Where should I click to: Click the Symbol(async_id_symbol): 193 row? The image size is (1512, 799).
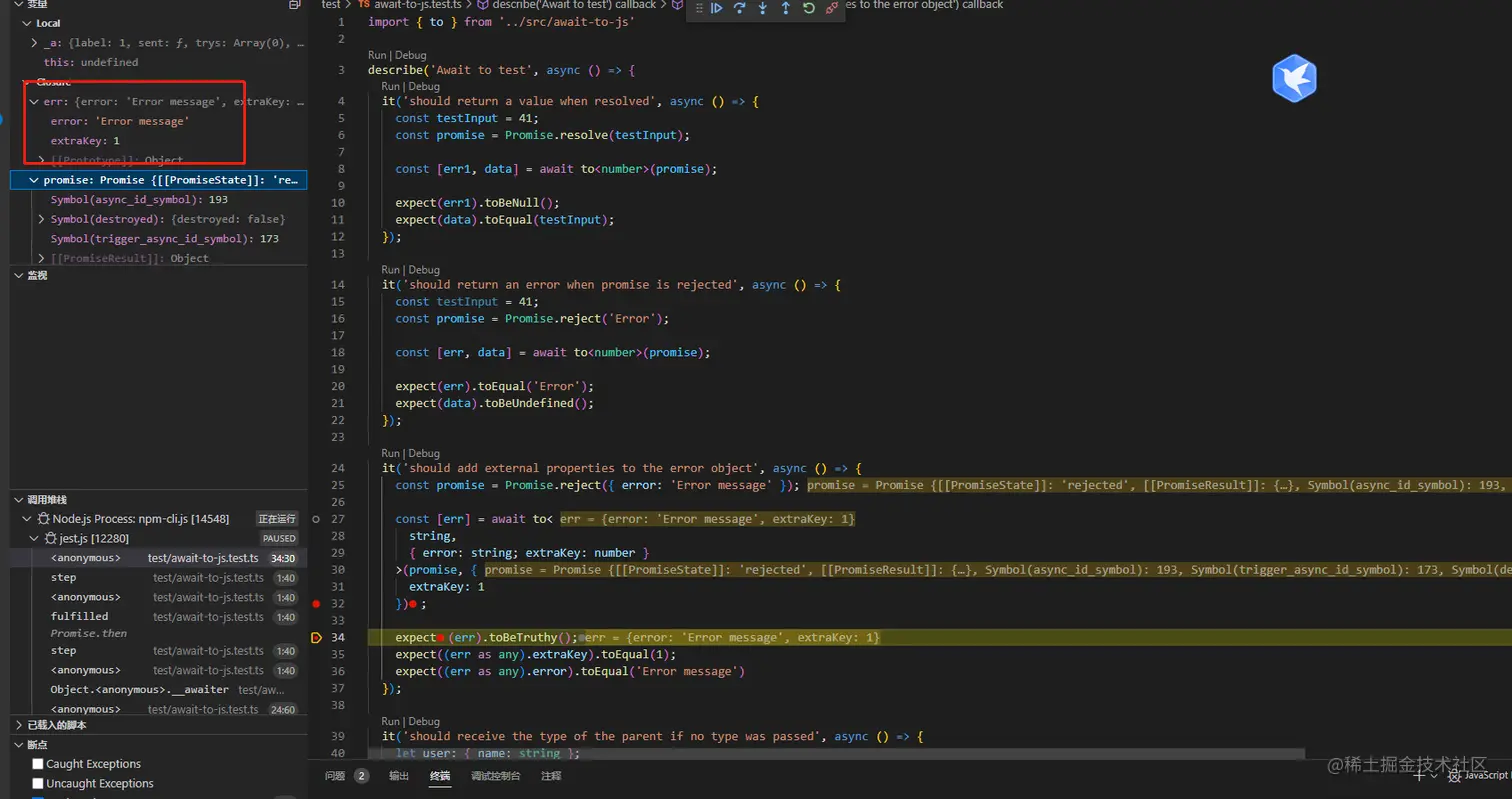tap(159, 199)
